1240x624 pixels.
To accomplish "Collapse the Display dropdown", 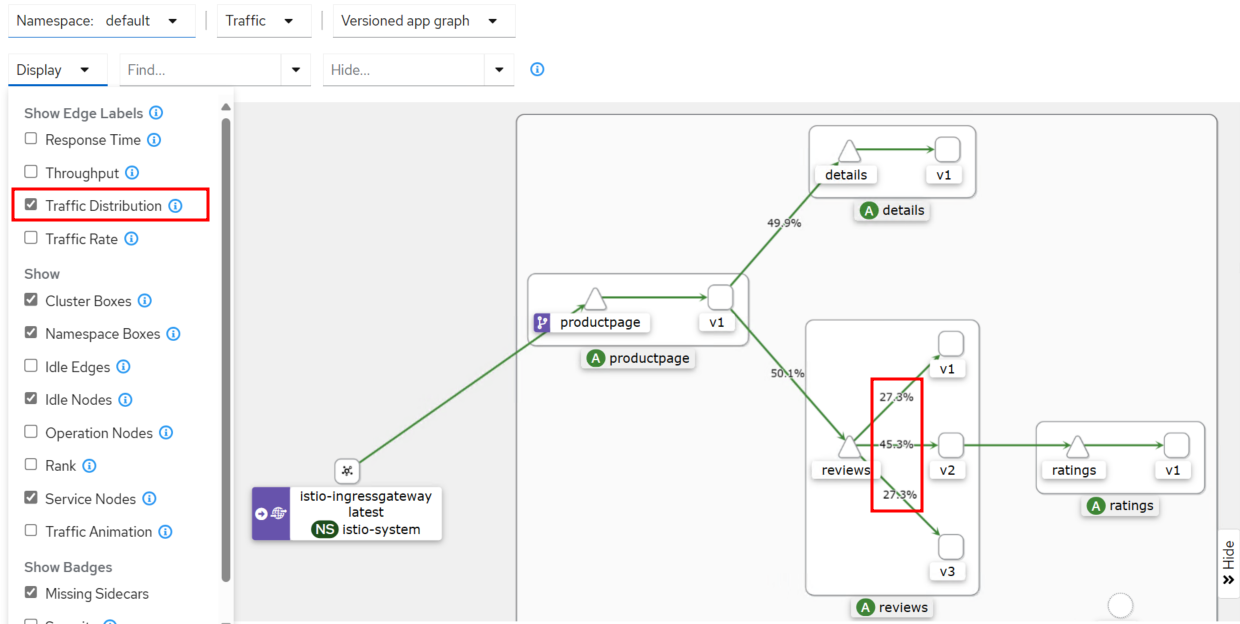I will pos(58,70).
